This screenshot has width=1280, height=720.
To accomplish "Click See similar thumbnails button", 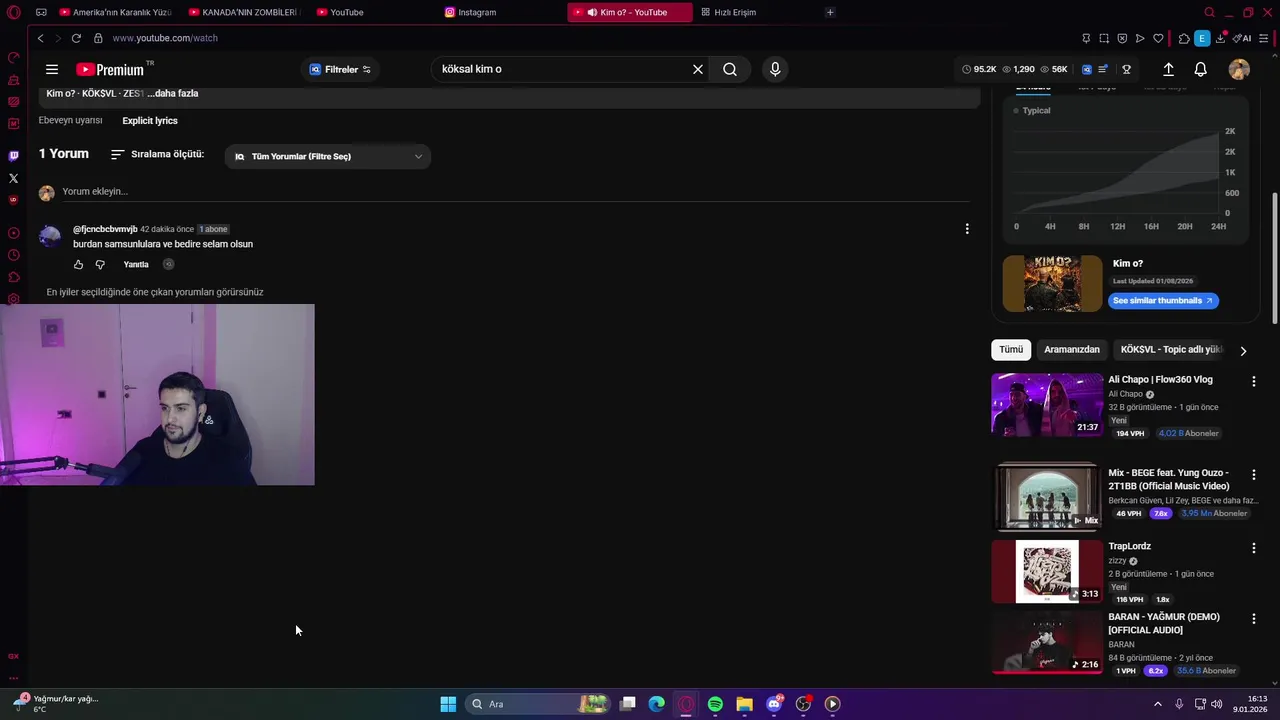I will coord(1163,300).
